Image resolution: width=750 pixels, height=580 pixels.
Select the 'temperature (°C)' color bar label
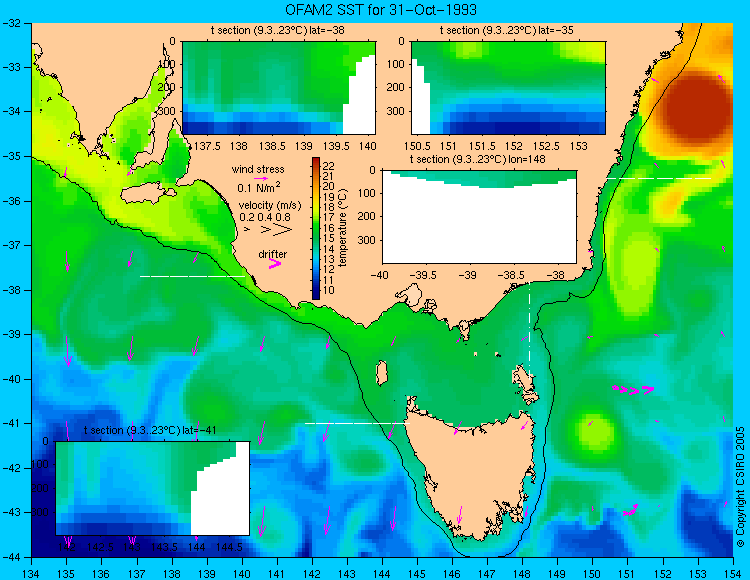[343, 228]
